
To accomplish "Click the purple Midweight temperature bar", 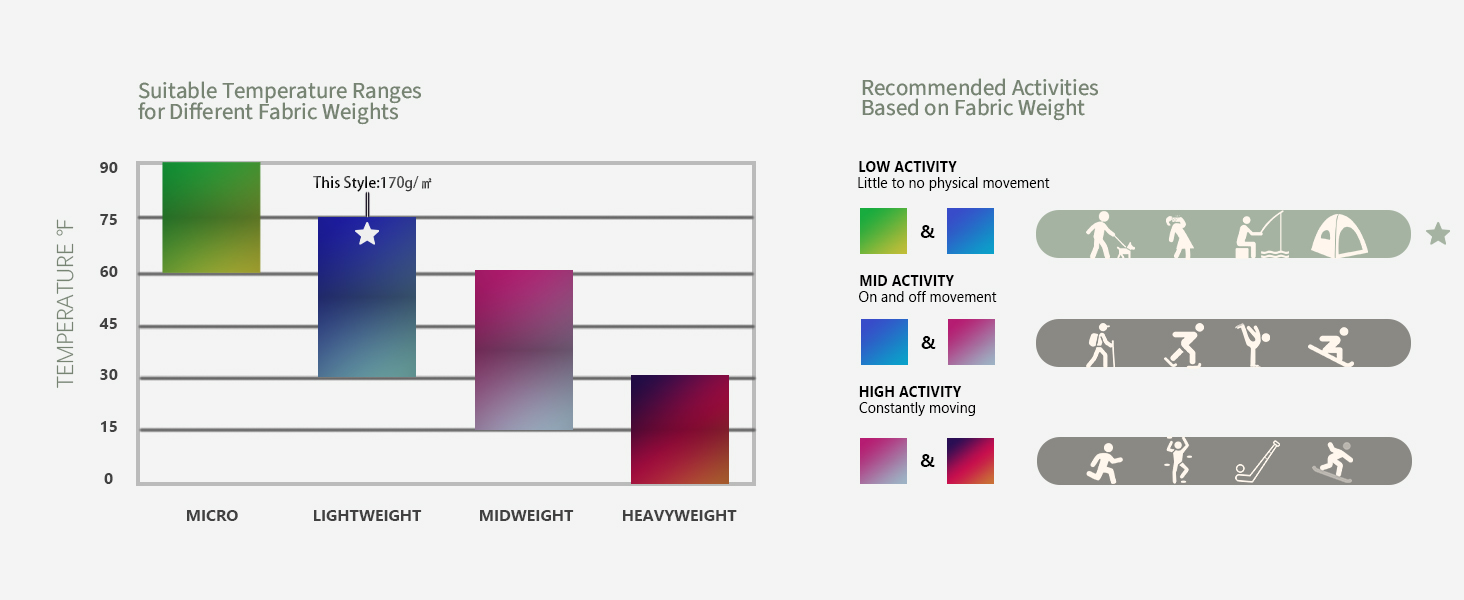I will coord(524,350).
